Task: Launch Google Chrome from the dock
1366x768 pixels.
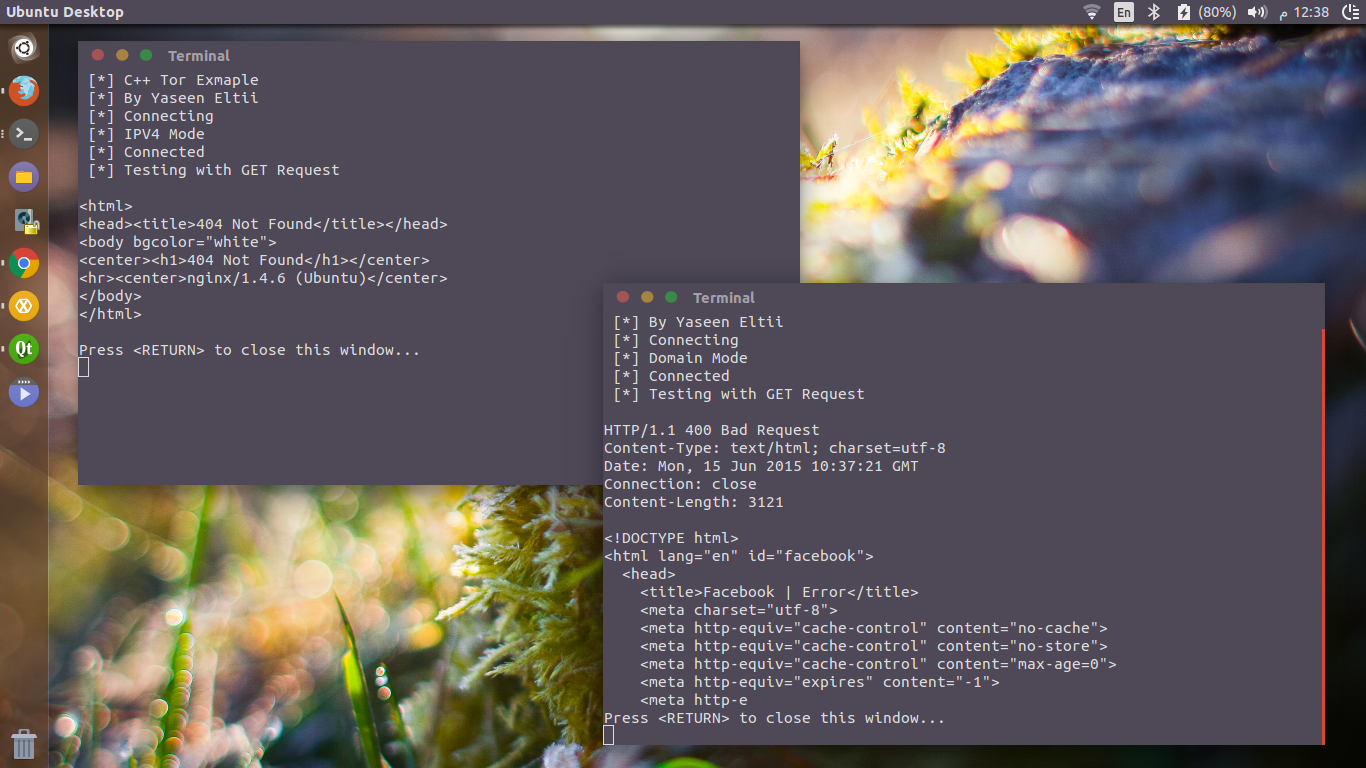Action: click(24, 264)
